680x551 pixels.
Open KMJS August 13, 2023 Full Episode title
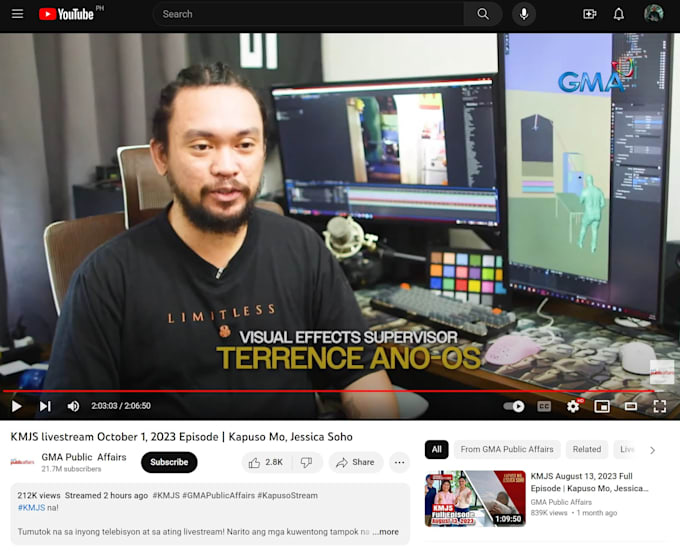[589, 482]
